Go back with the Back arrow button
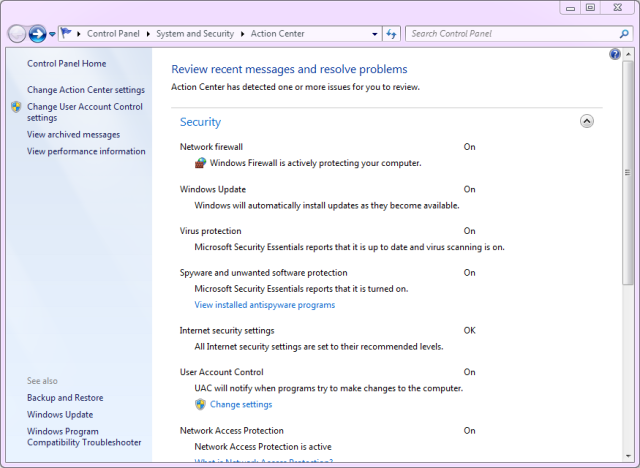Image resolution: width=640 pixels, height=468 pixels. 17,34
